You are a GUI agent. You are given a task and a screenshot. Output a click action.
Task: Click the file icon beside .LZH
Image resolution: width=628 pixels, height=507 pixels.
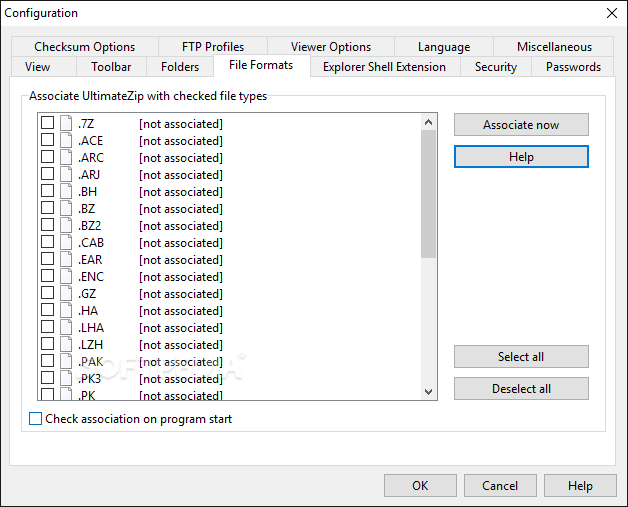66,344
